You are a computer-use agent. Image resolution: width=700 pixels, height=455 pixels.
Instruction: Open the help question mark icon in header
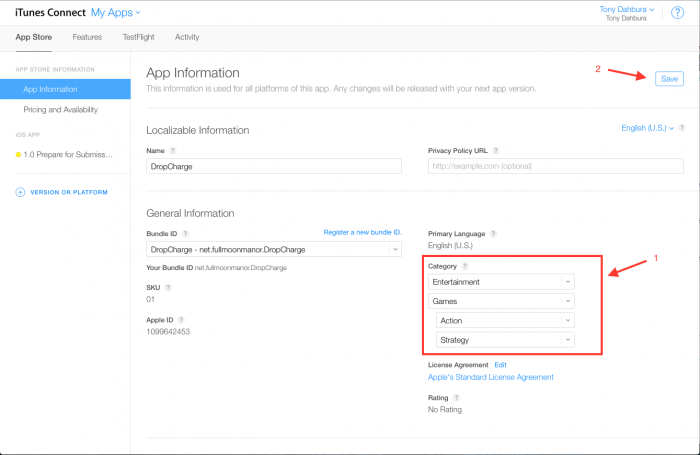tap(677, 13)
